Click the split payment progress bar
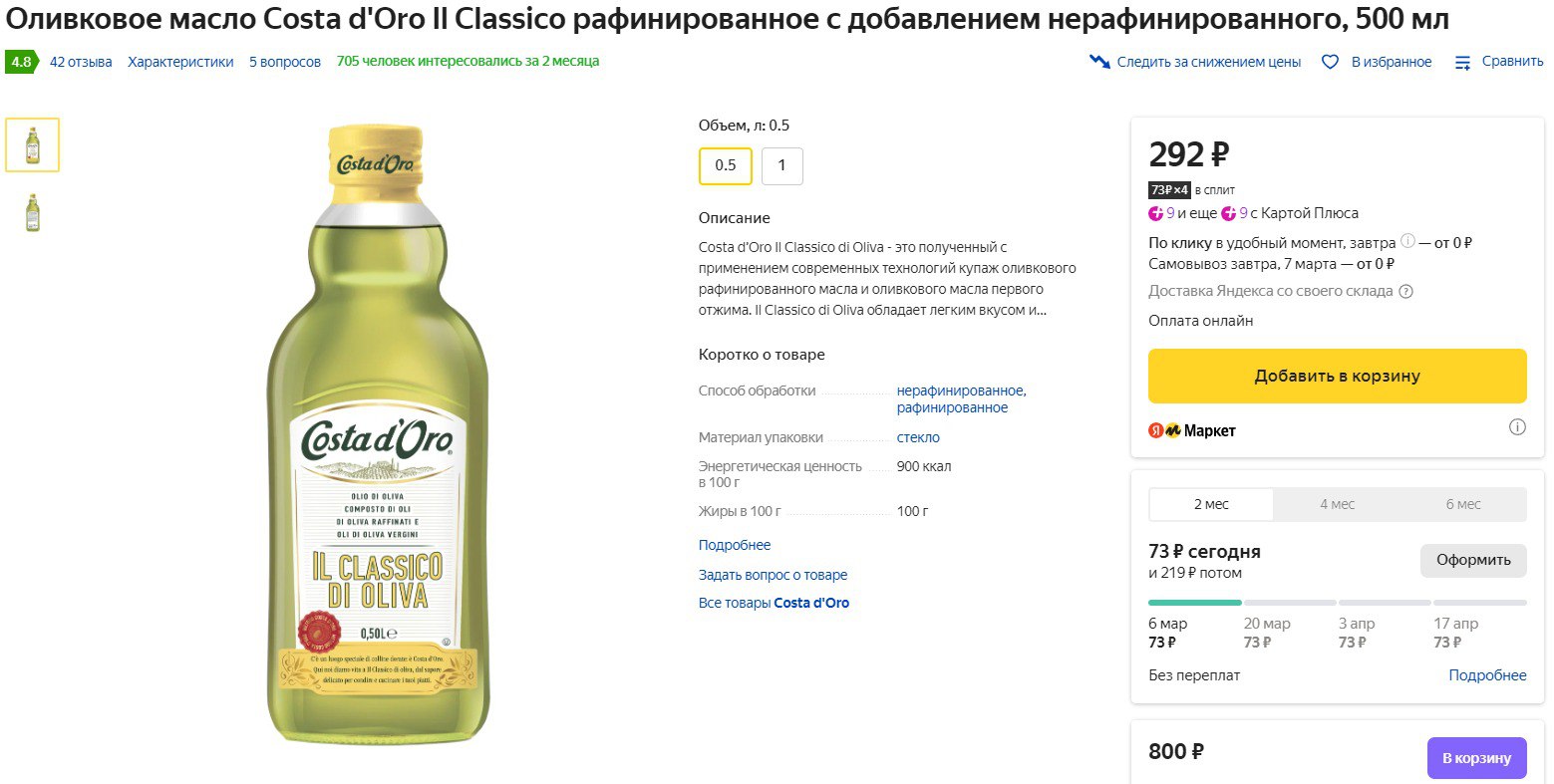 (1337, 603)
